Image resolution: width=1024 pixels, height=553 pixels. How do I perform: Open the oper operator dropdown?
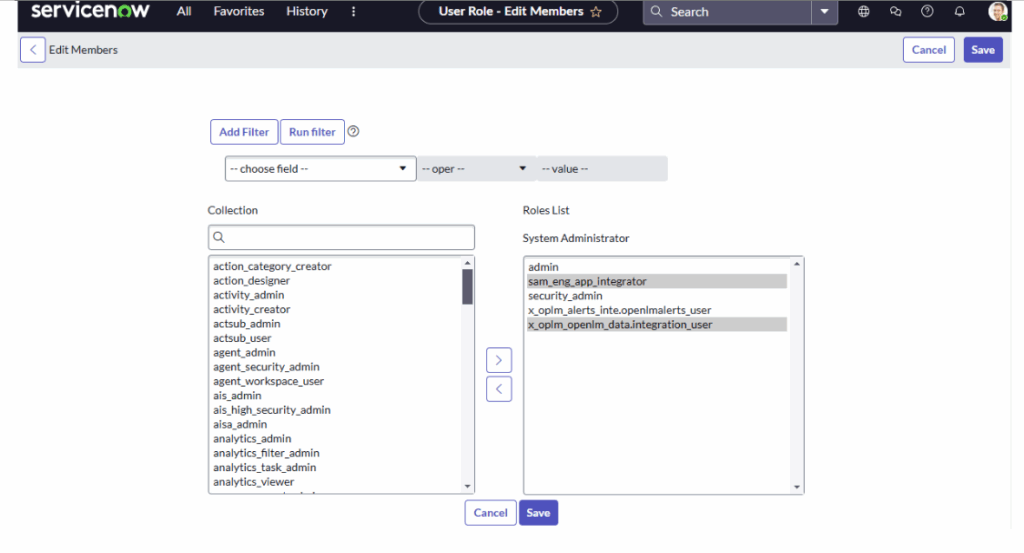tap(475, 168)
